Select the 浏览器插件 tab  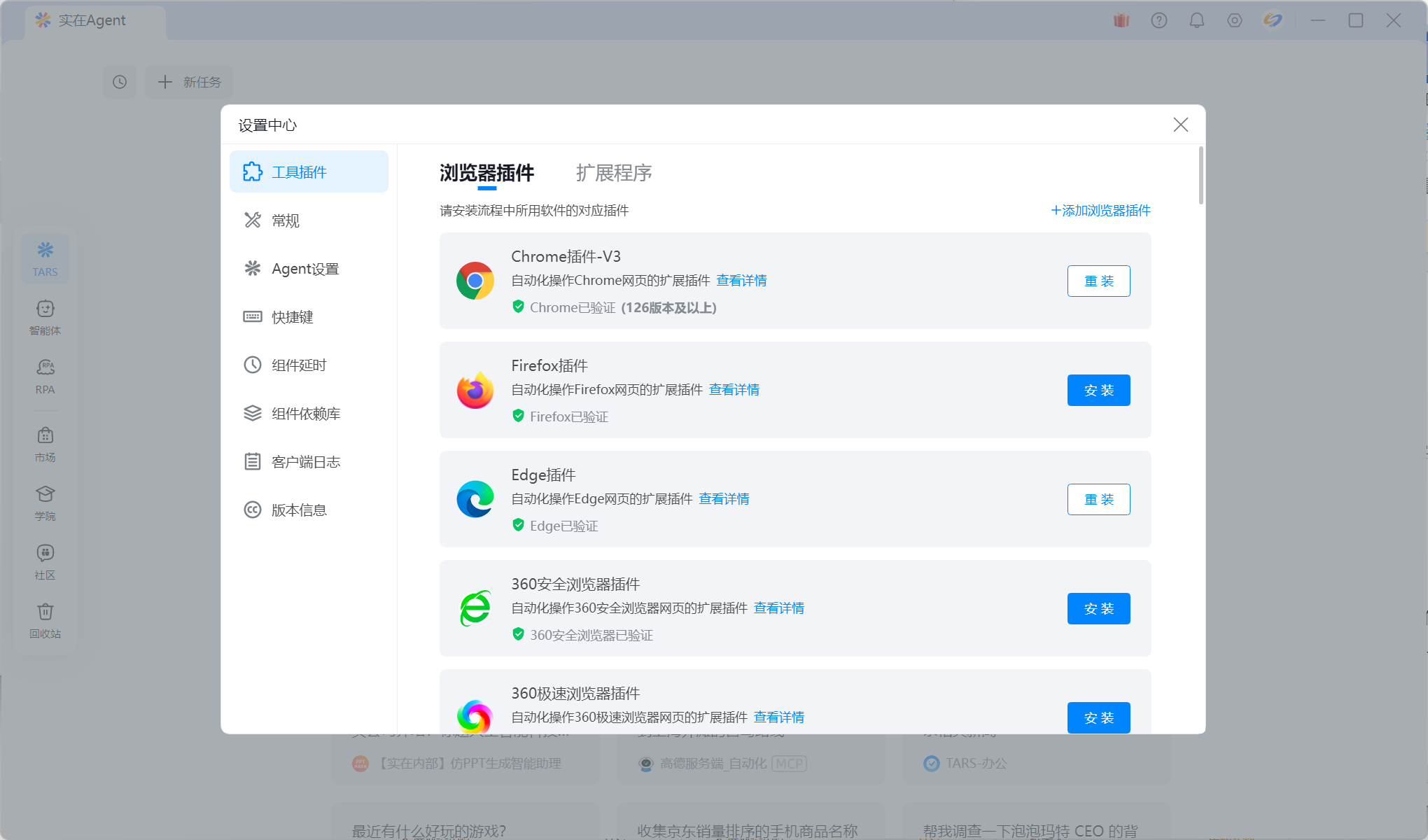coord(487,173)
